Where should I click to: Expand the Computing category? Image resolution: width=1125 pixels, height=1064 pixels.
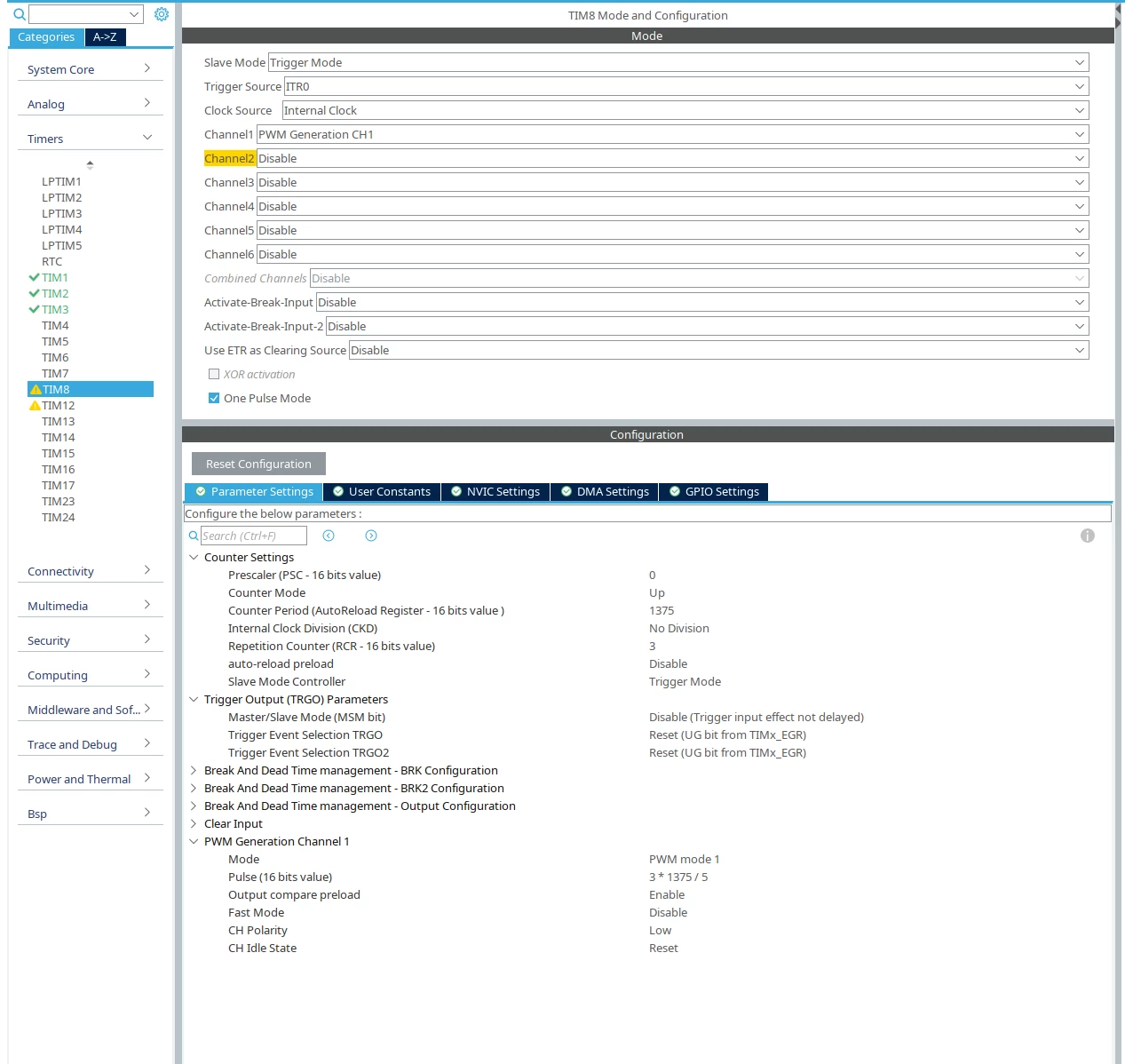[90, 675]
